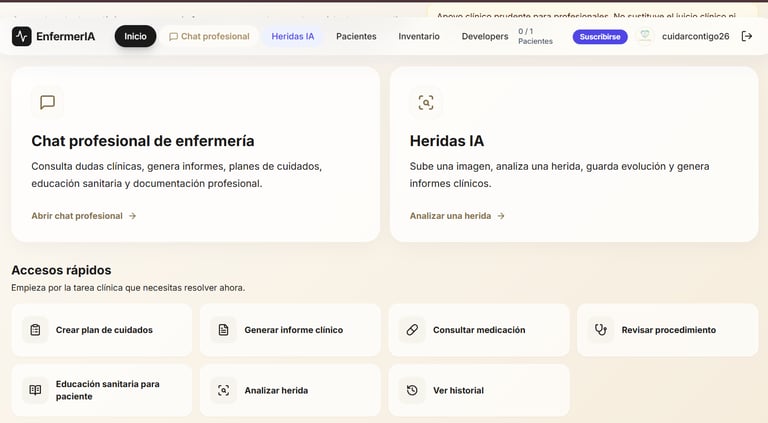Click the document icon for clinical report
Screen dimensions: 768x423
point(223,330)
